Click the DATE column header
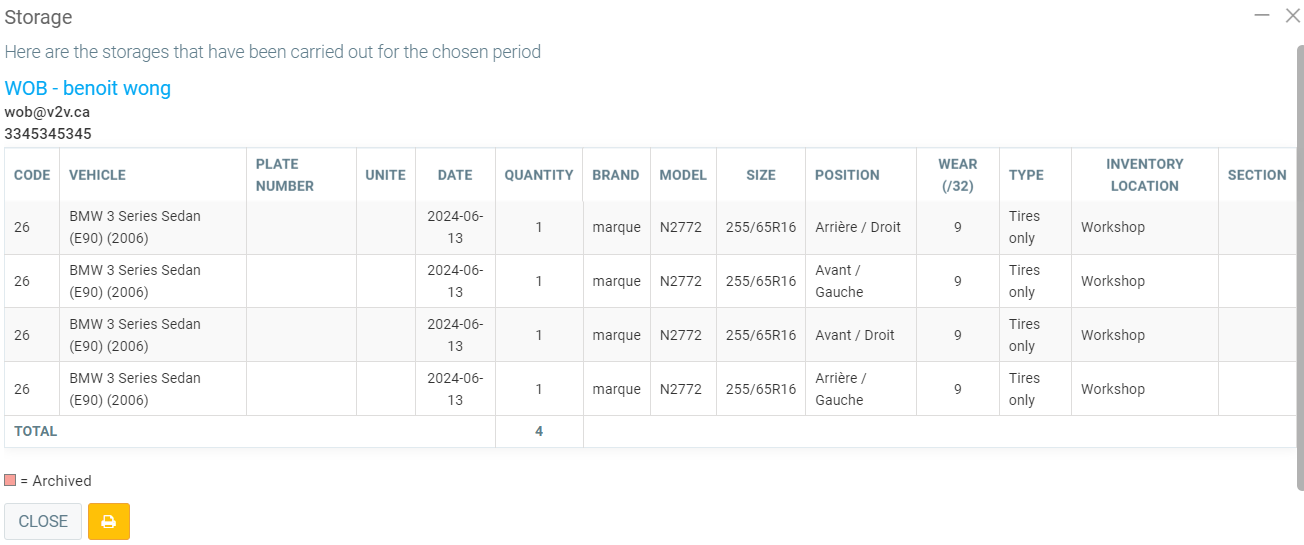 coord(455,175)
